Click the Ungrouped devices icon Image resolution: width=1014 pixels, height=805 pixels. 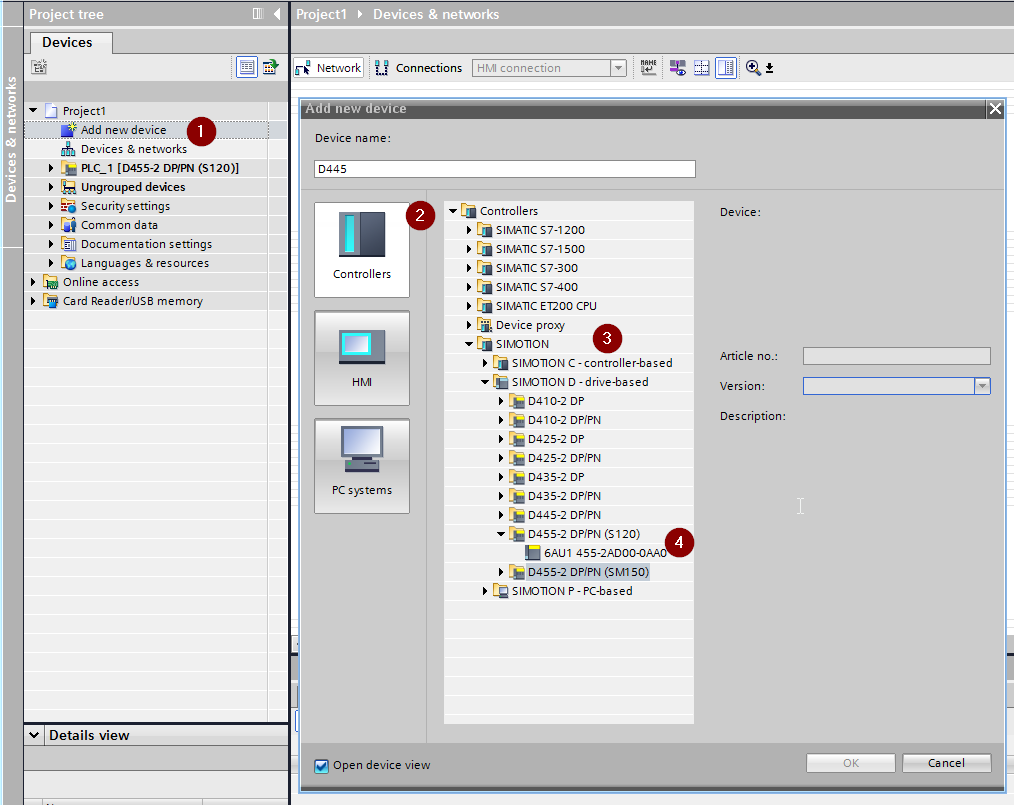[69, 187]
